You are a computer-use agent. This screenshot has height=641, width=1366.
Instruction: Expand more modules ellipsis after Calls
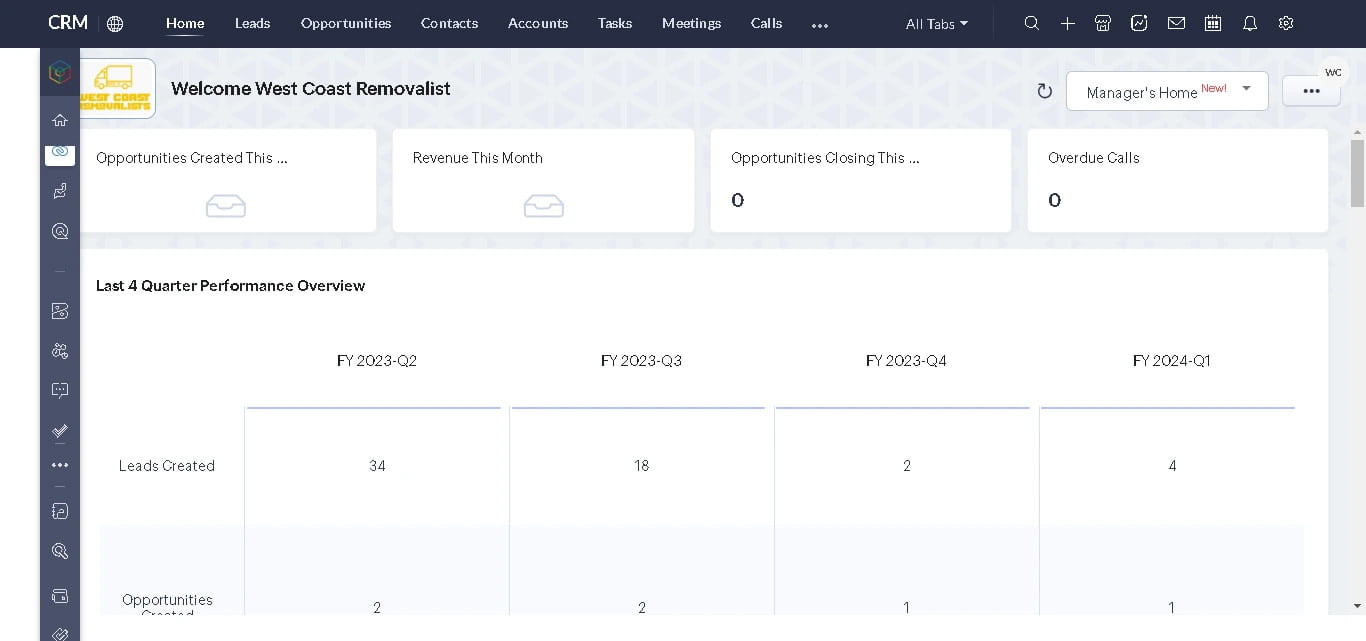tap(820, 25)
